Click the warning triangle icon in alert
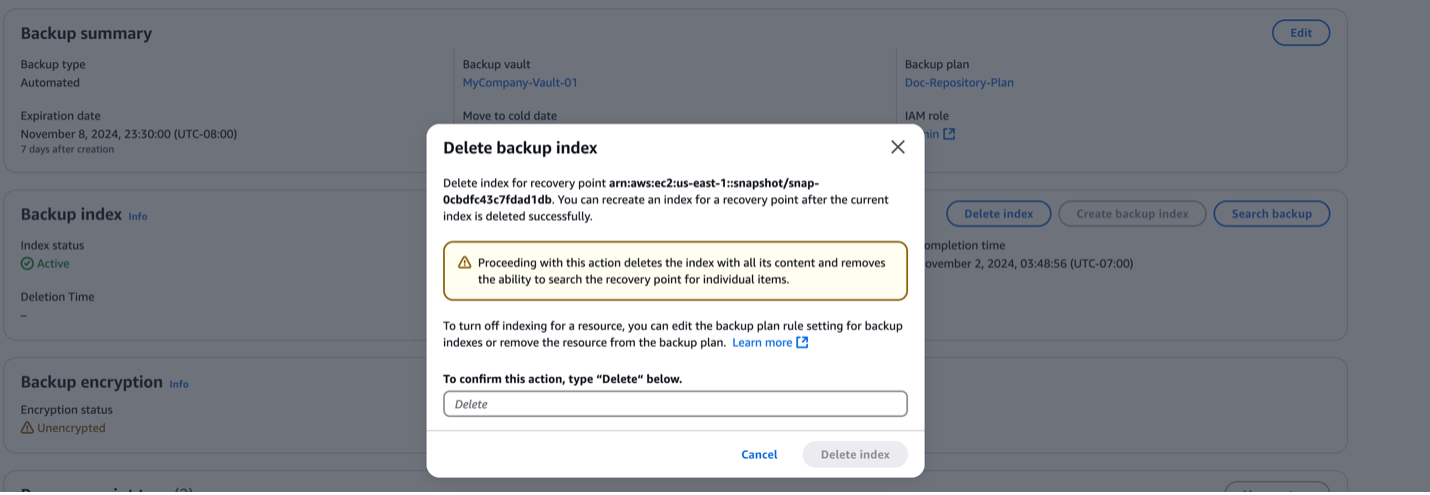The height and width of the screenshot is (495, 1430). (464, 262)
